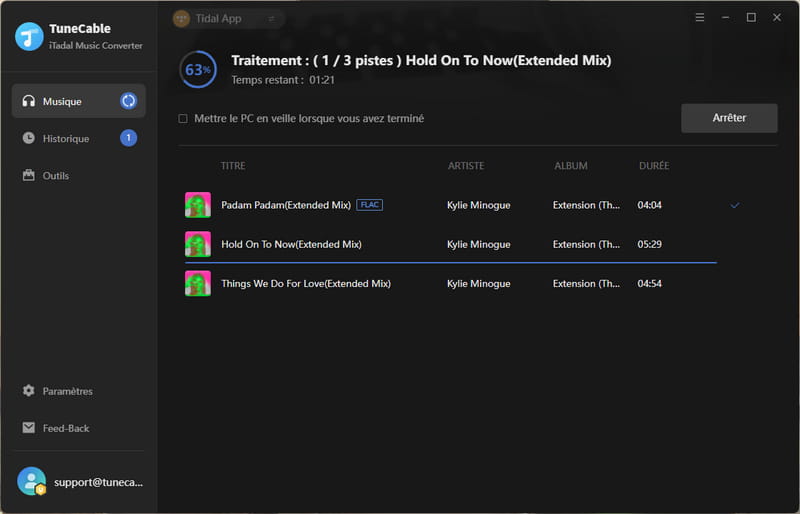Open the Outils section
The width and height of the screenshot is (800, 514).
pyautogui.click(x=79, y=176)
